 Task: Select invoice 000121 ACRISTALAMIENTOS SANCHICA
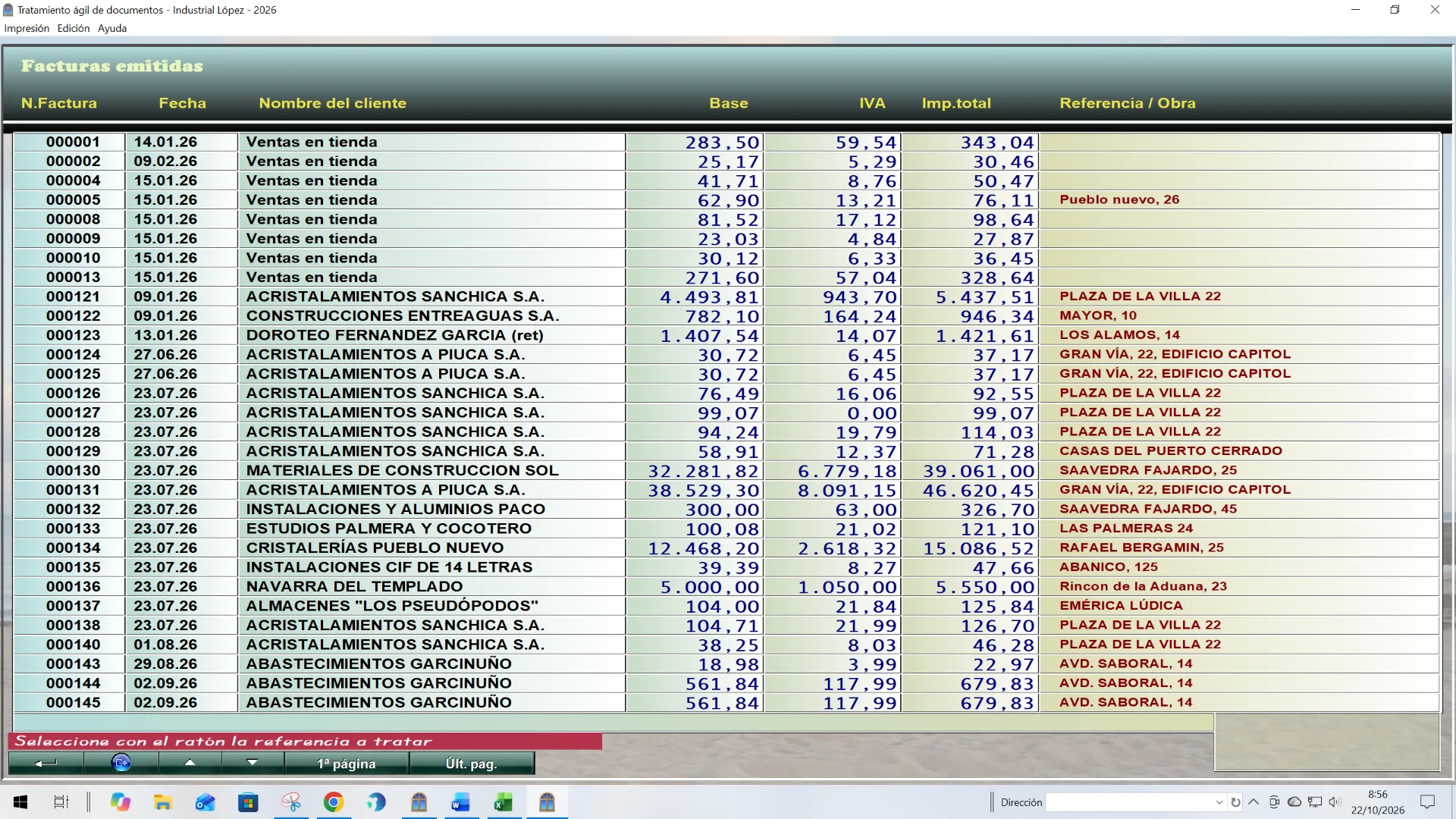pos(726,297)
